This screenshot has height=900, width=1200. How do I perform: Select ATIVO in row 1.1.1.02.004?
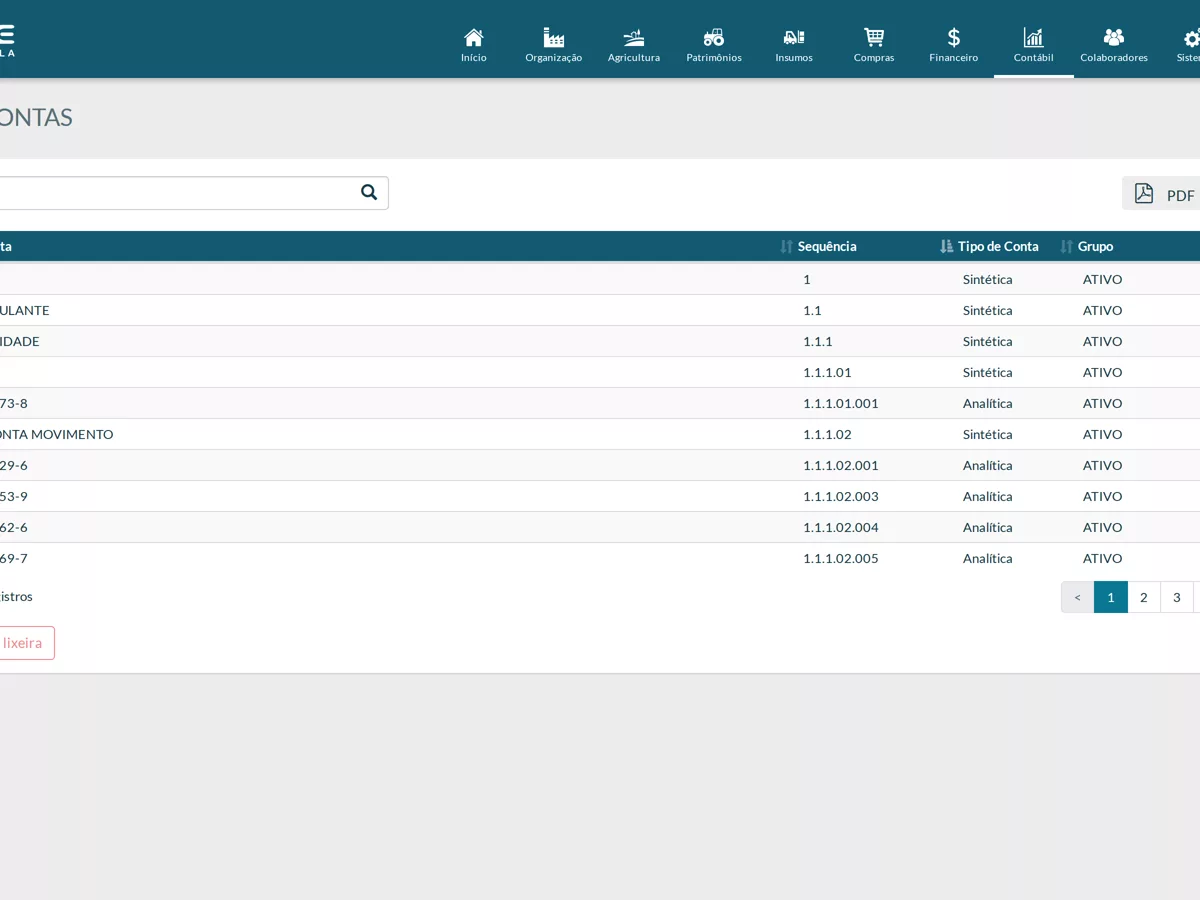click(1102, 527)
